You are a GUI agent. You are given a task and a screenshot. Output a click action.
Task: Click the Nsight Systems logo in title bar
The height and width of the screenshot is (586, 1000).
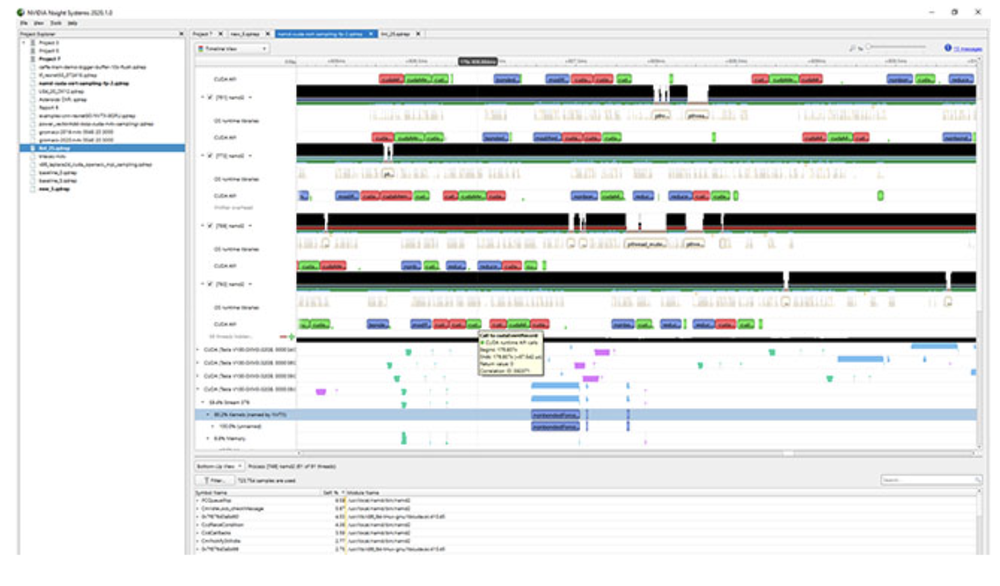(x=21, y=12)
